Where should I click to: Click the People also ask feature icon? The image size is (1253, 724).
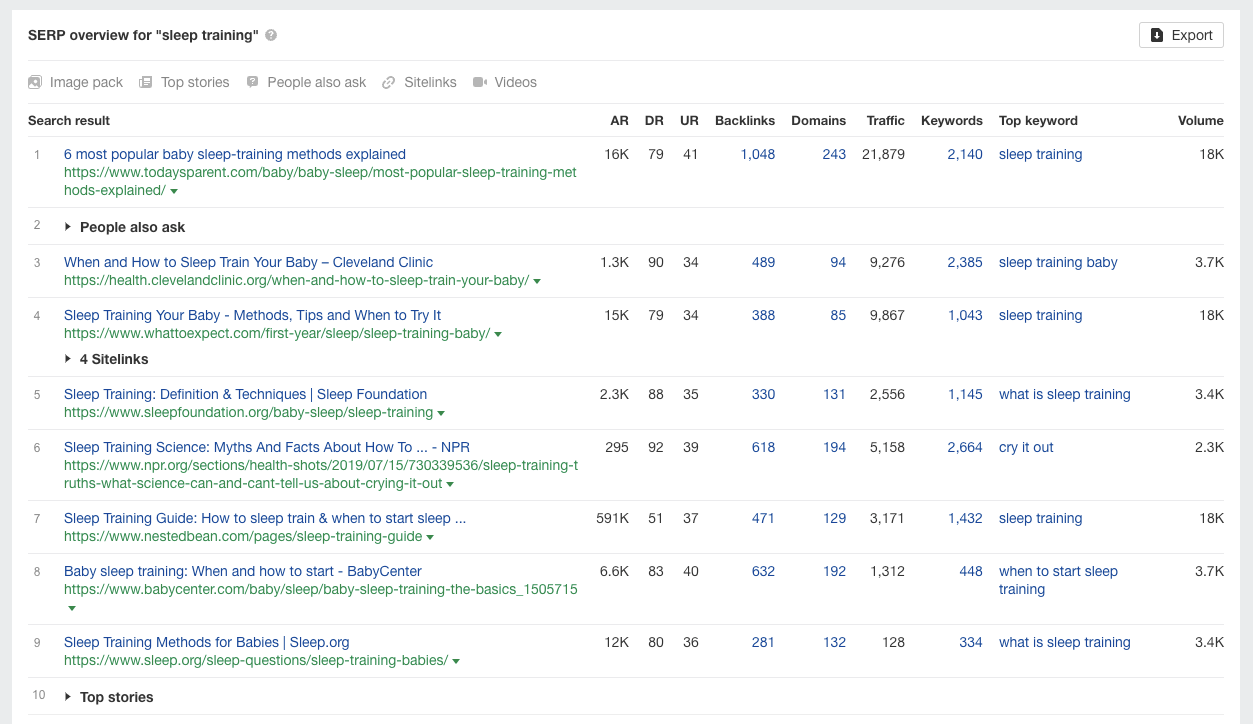(253, 82)
